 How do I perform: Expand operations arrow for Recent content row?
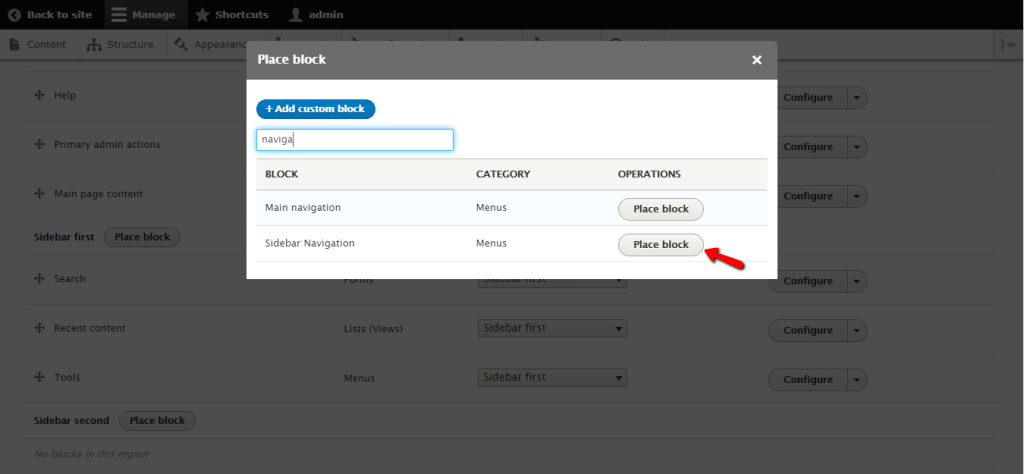coord(857,330)
